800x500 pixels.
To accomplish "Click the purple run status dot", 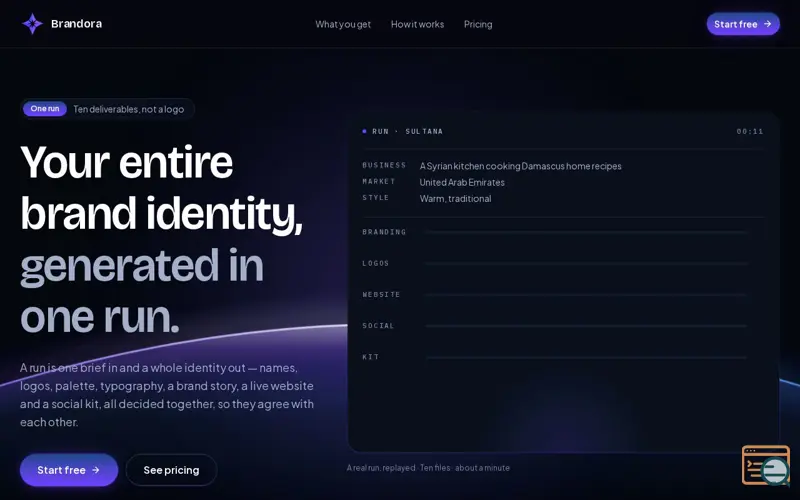I will pos(364,131).
